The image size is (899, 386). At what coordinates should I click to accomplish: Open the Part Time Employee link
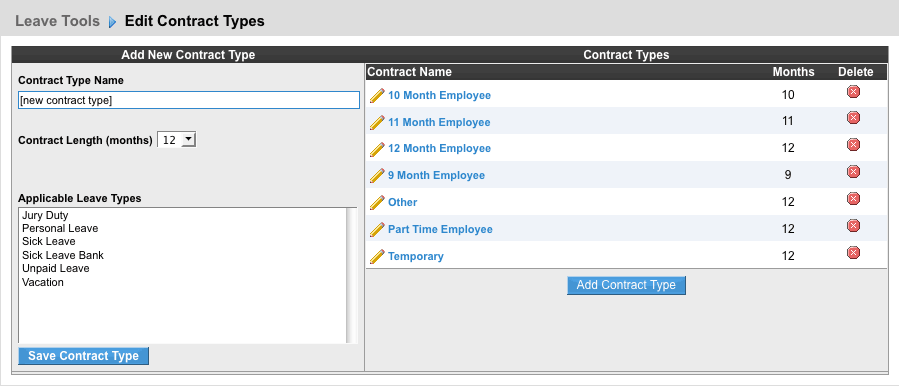(440, 229)
